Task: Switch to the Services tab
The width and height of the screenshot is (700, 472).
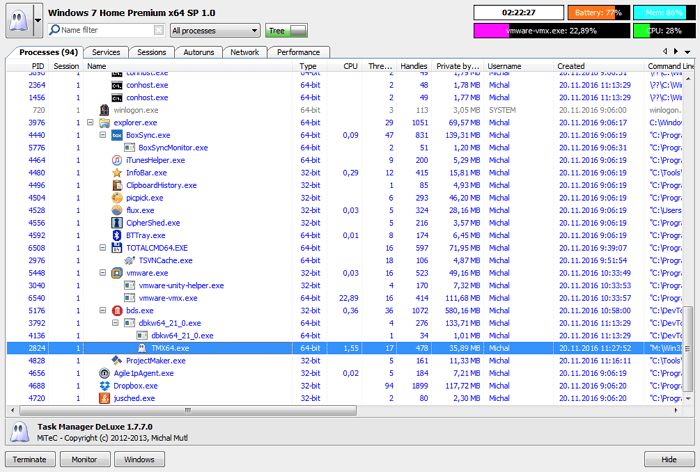Action: point(106,52)
